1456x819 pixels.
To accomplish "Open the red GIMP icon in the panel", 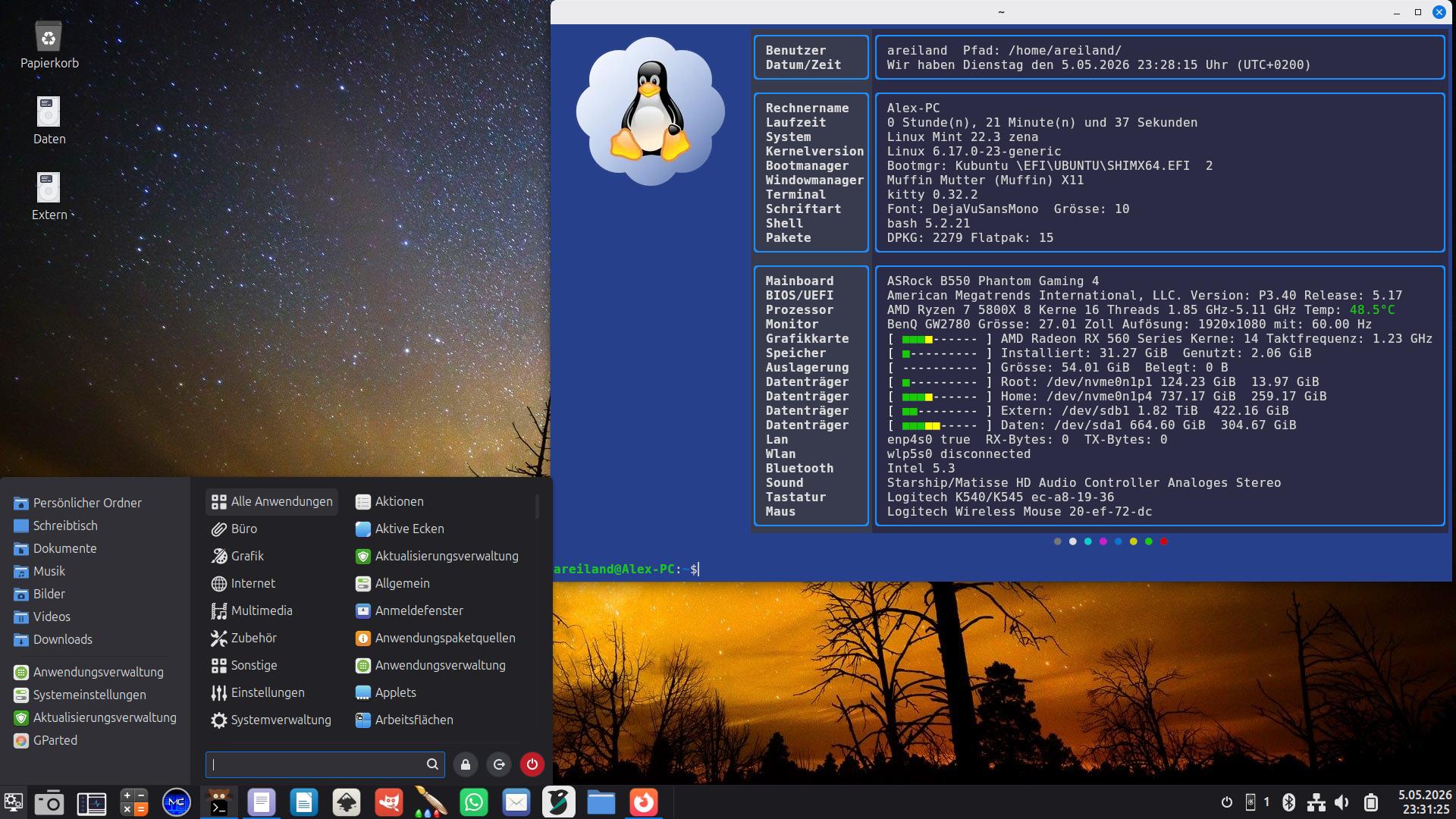I will point(389,802).
